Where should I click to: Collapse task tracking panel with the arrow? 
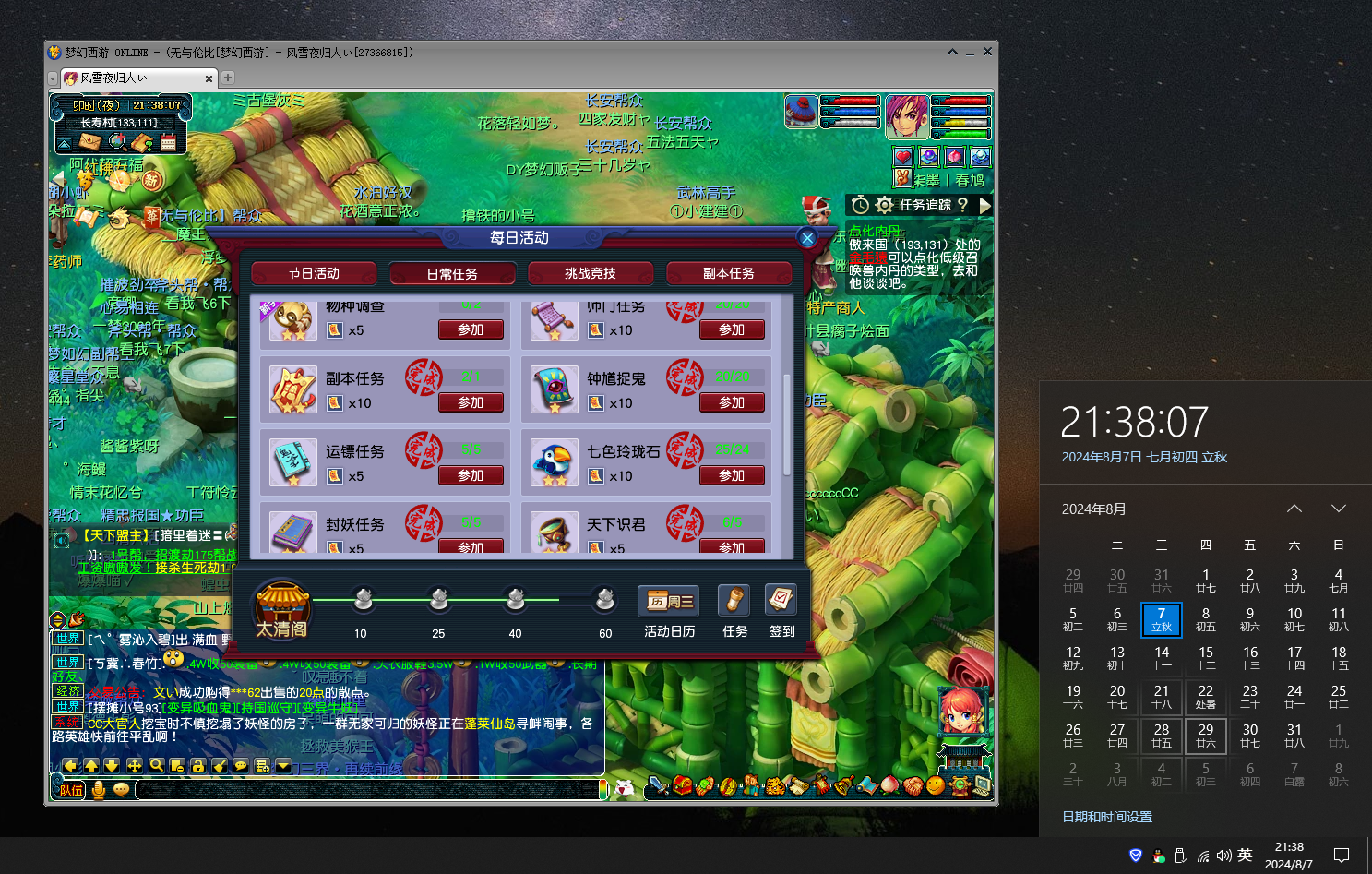pos(984,205)
